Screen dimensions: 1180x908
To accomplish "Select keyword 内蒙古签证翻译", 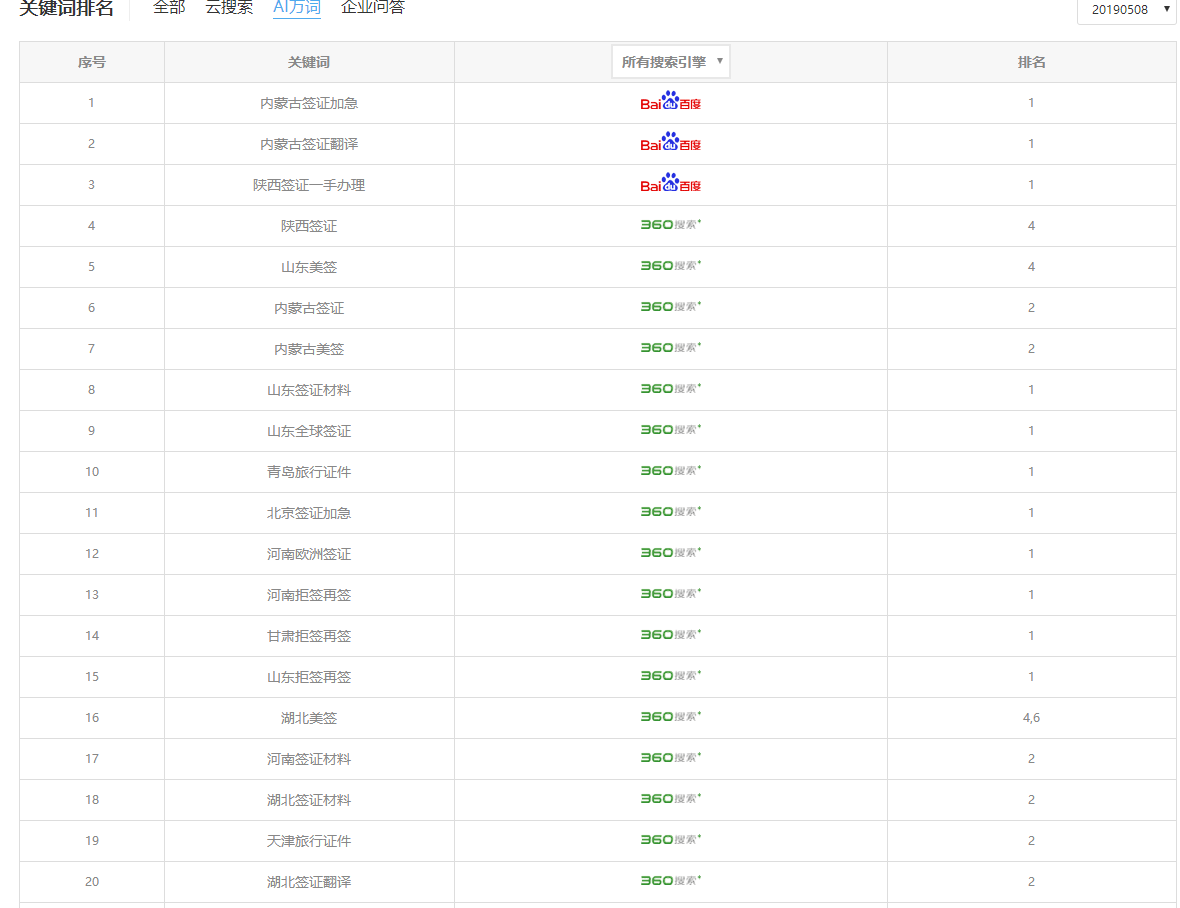I will [309, 144].
